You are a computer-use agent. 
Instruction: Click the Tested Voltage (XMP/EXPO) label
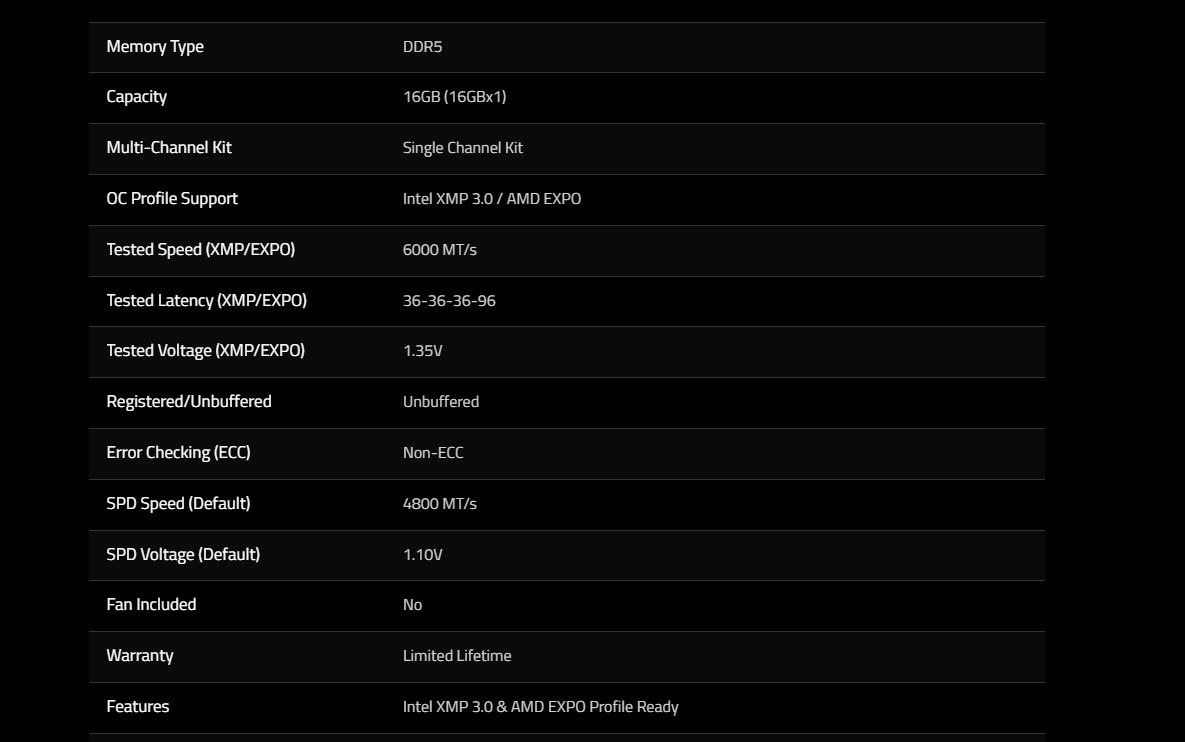coord(206,351)
